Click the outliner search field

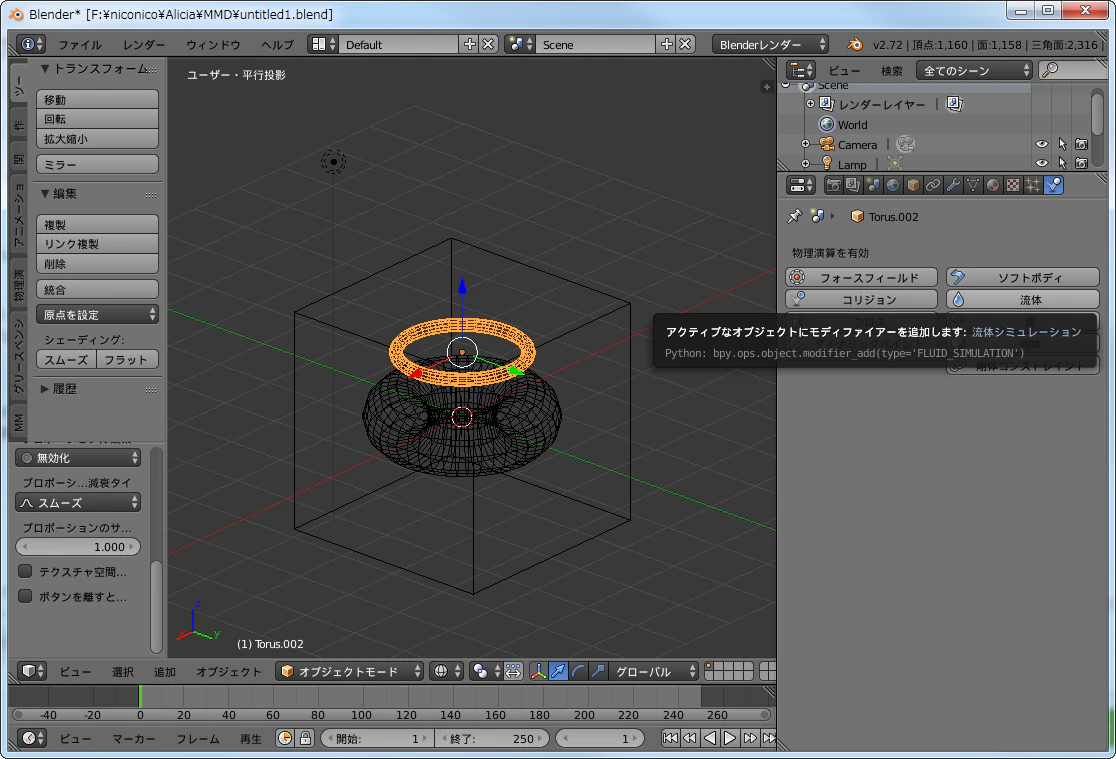click(1073, 70)
